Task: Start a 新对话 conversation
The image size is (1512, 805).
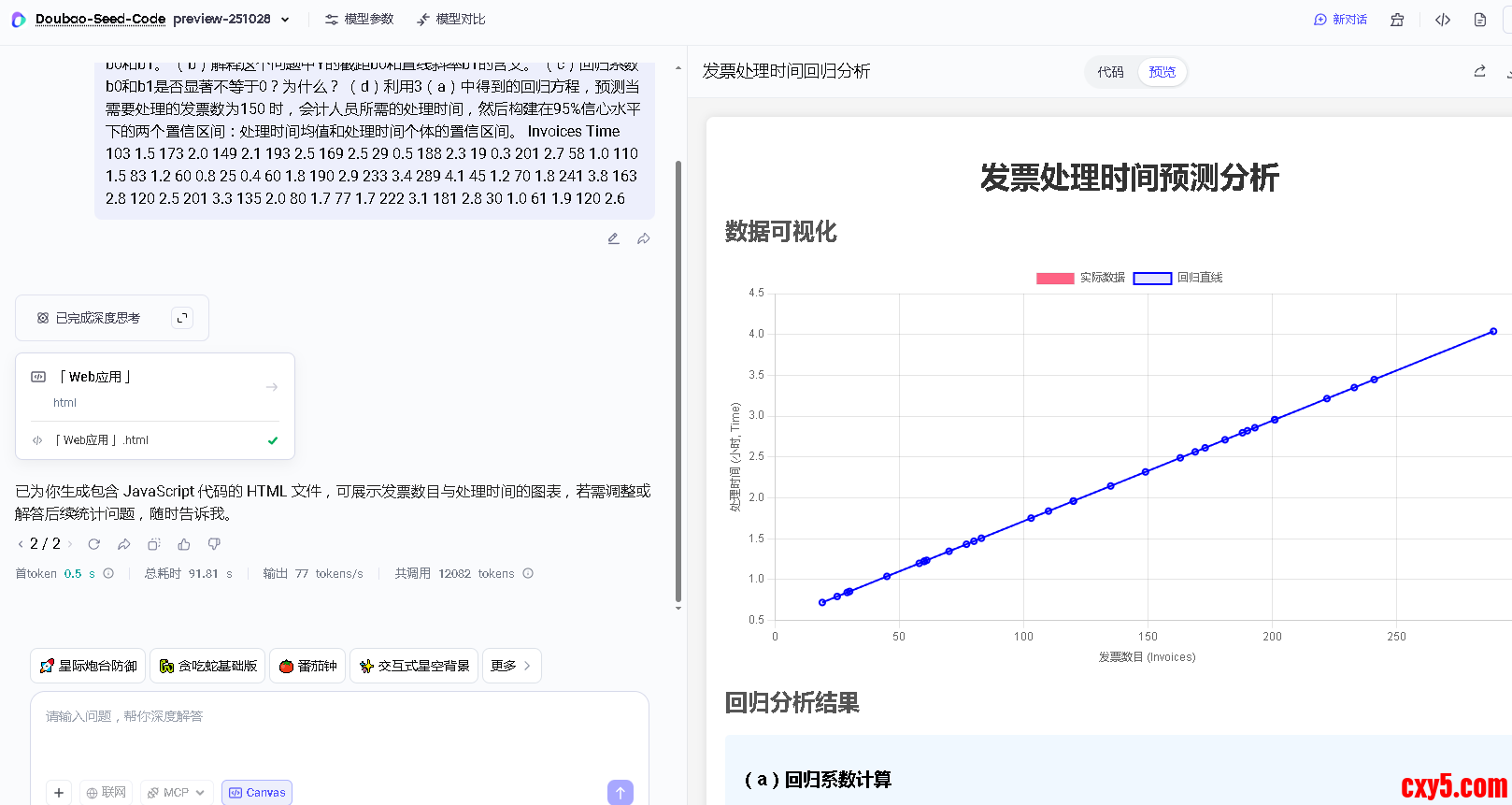Action: [1340, 20]
